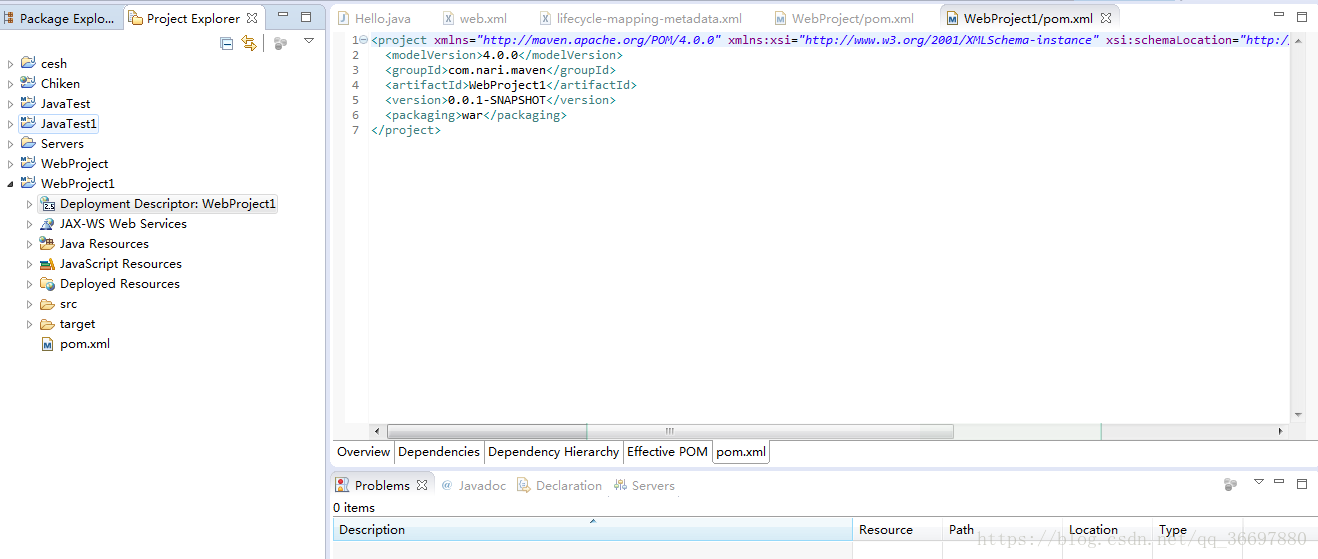Image resolution: width=1318 pixels, height=559 pixels.
Task: Click Deployment Descriptor icon in tree
Action: 47,203
